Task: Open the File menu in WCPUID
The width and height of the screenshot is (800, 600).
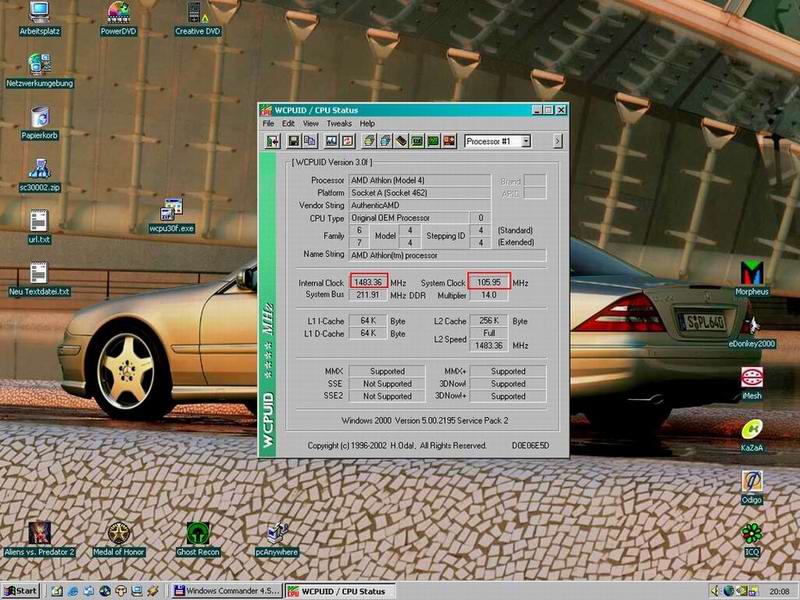Action: click(x=268, y=123)
